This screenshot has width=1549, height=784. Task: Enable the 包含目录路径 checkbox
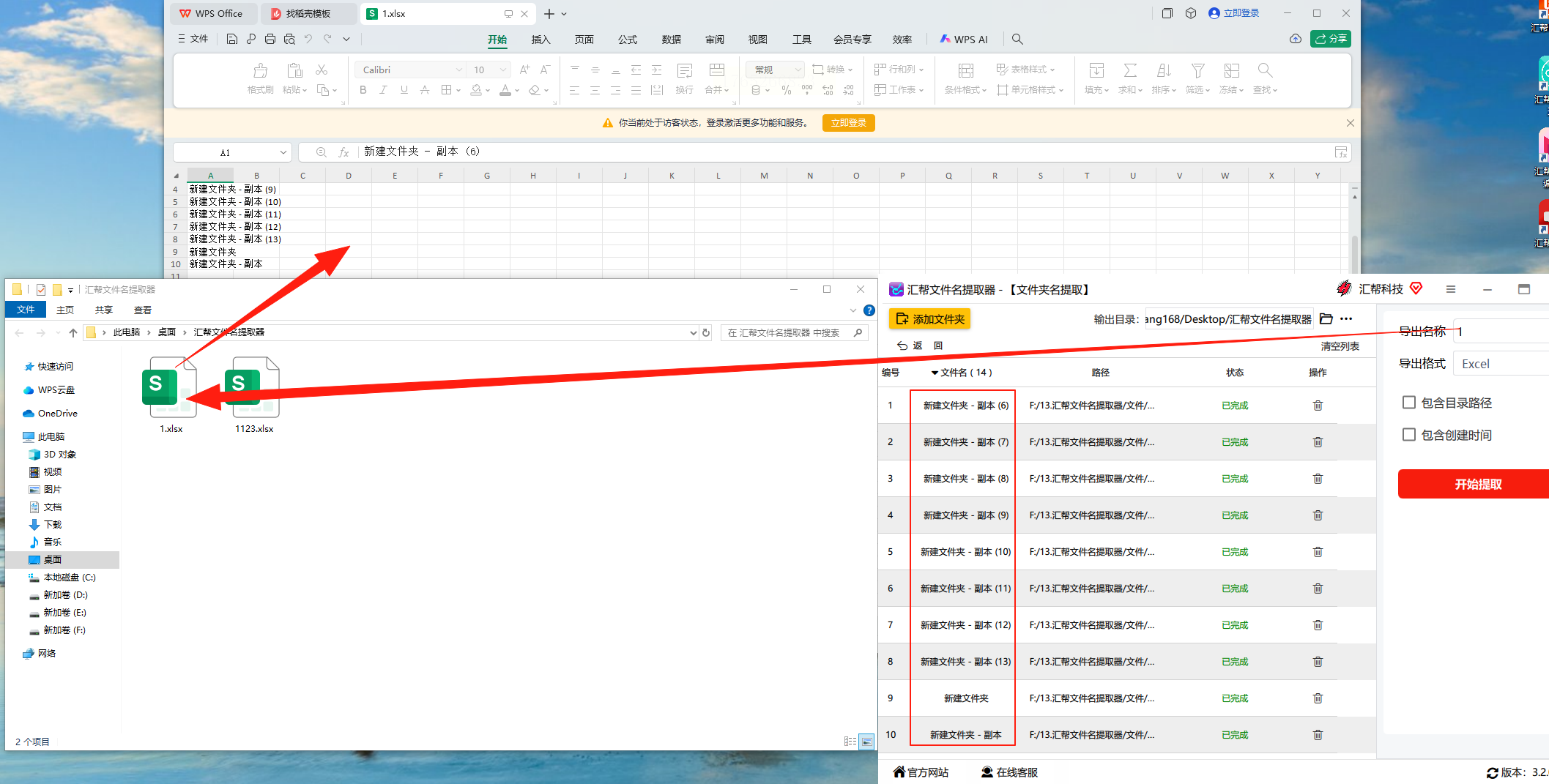coord(1408,403)
